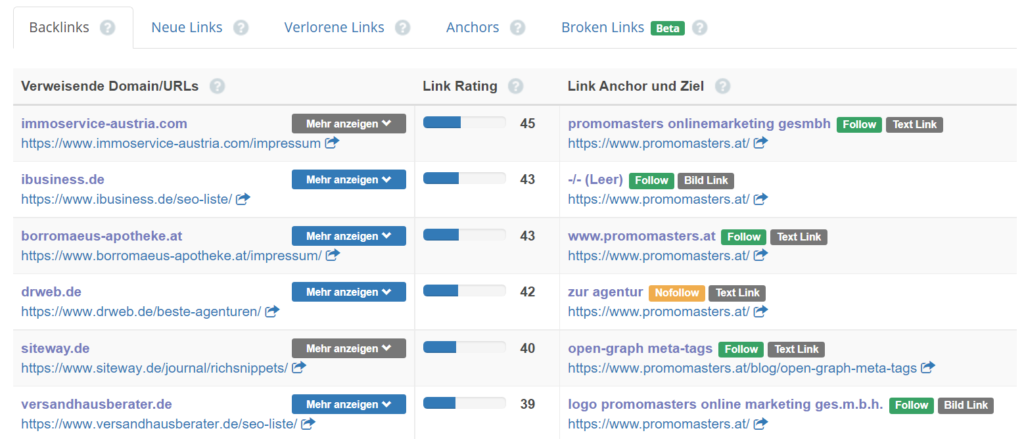This screenshot has height=439, width=1024.
Task: Click the 'zur agentur' anchor link
Action: (604, 292)
